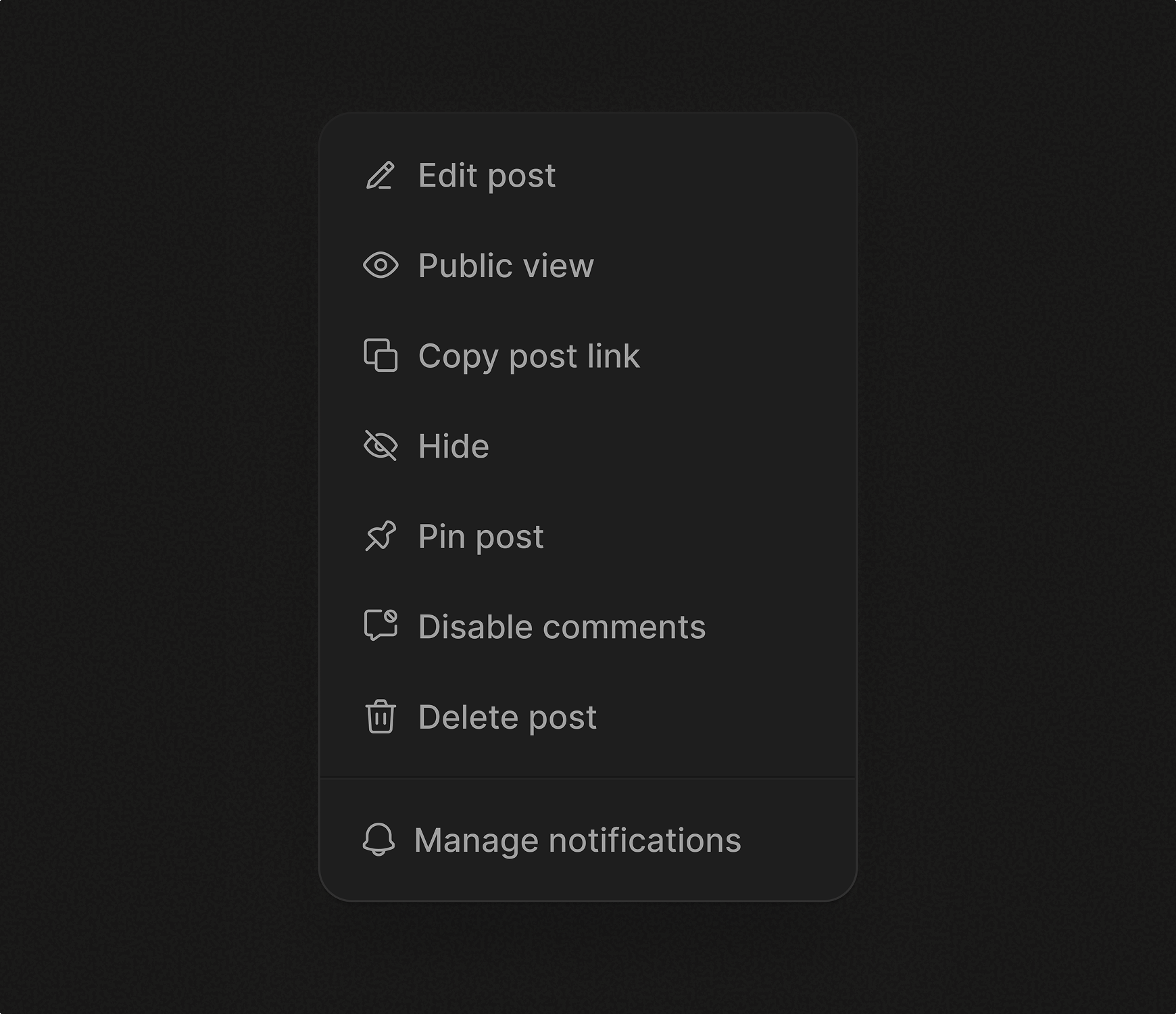
Task: Delete the post
Action: tap(507, 717)
